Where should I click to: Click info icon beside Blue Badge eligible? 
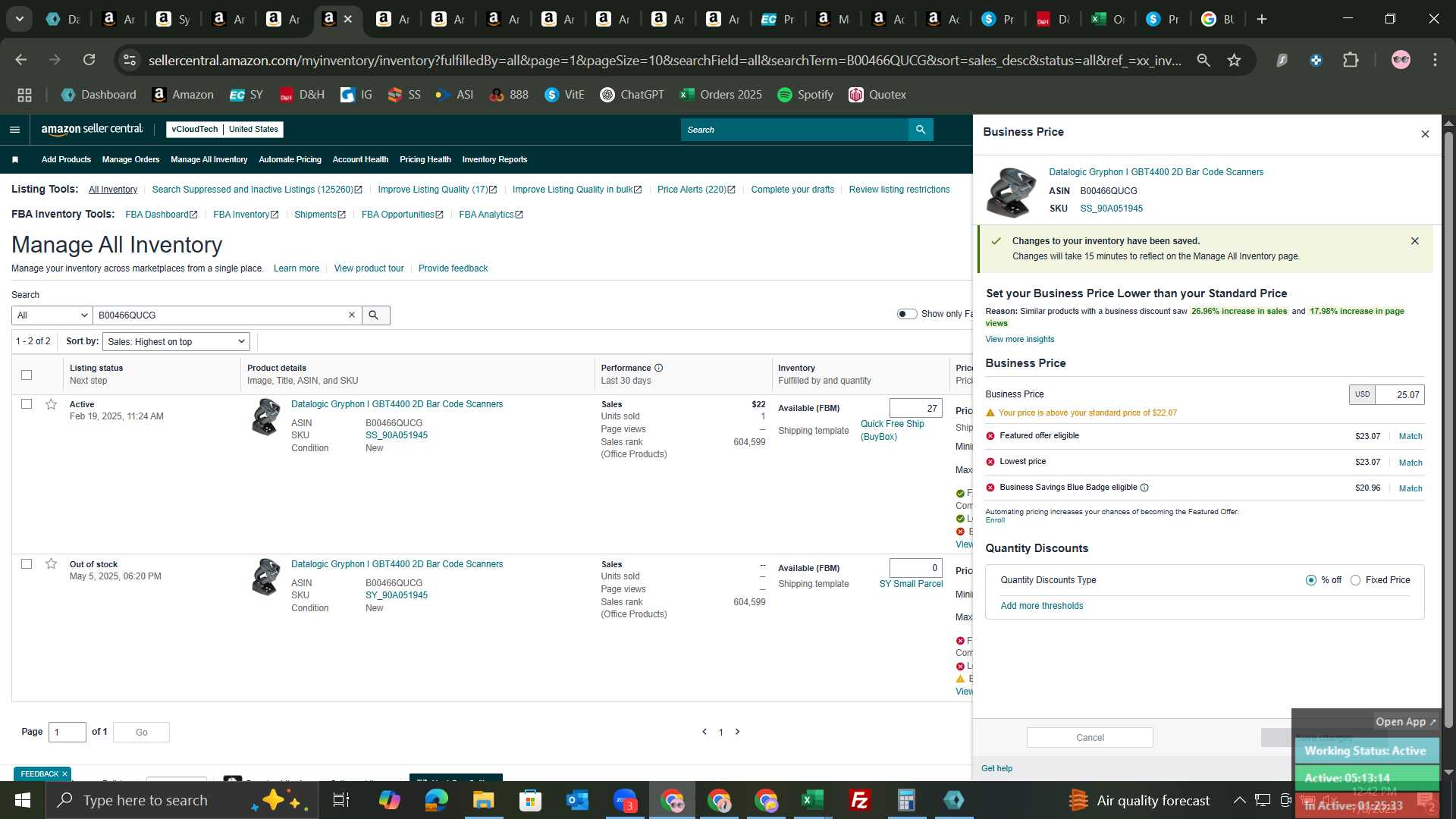pyautogui.click(x=1144, y=488)
